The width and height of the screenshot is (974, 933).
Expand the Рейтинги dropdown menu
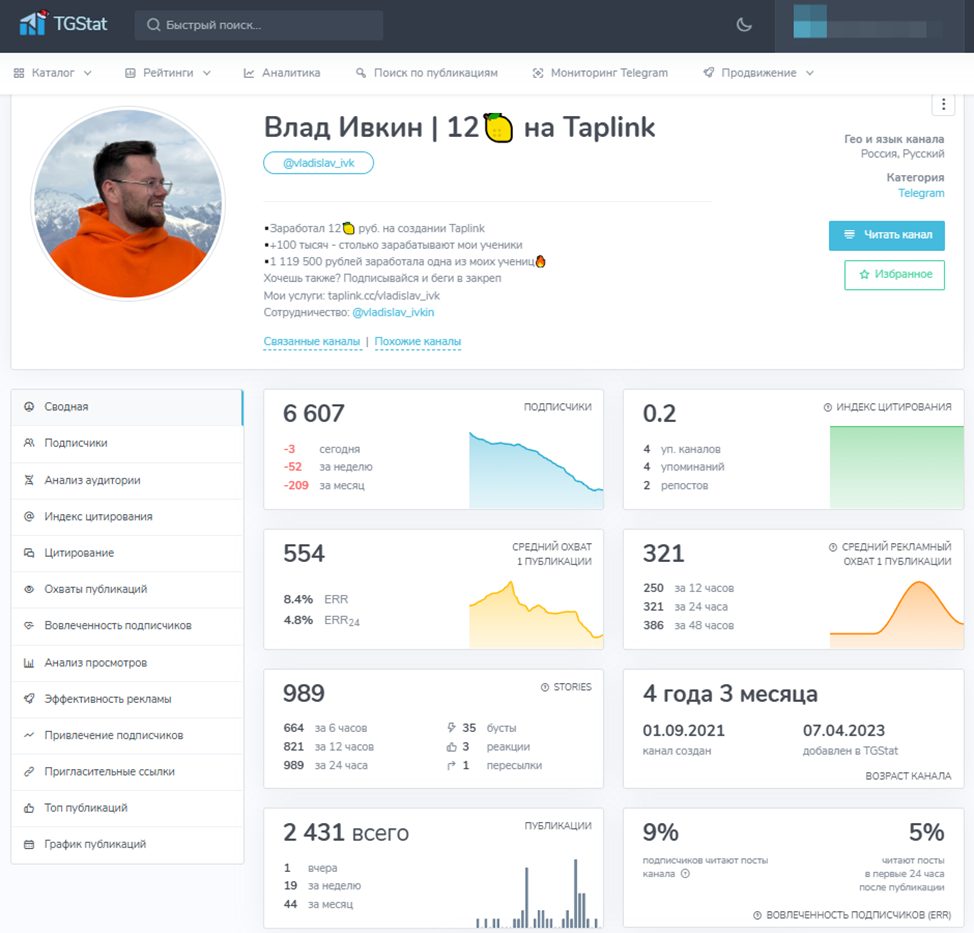[x=168, y=73]
